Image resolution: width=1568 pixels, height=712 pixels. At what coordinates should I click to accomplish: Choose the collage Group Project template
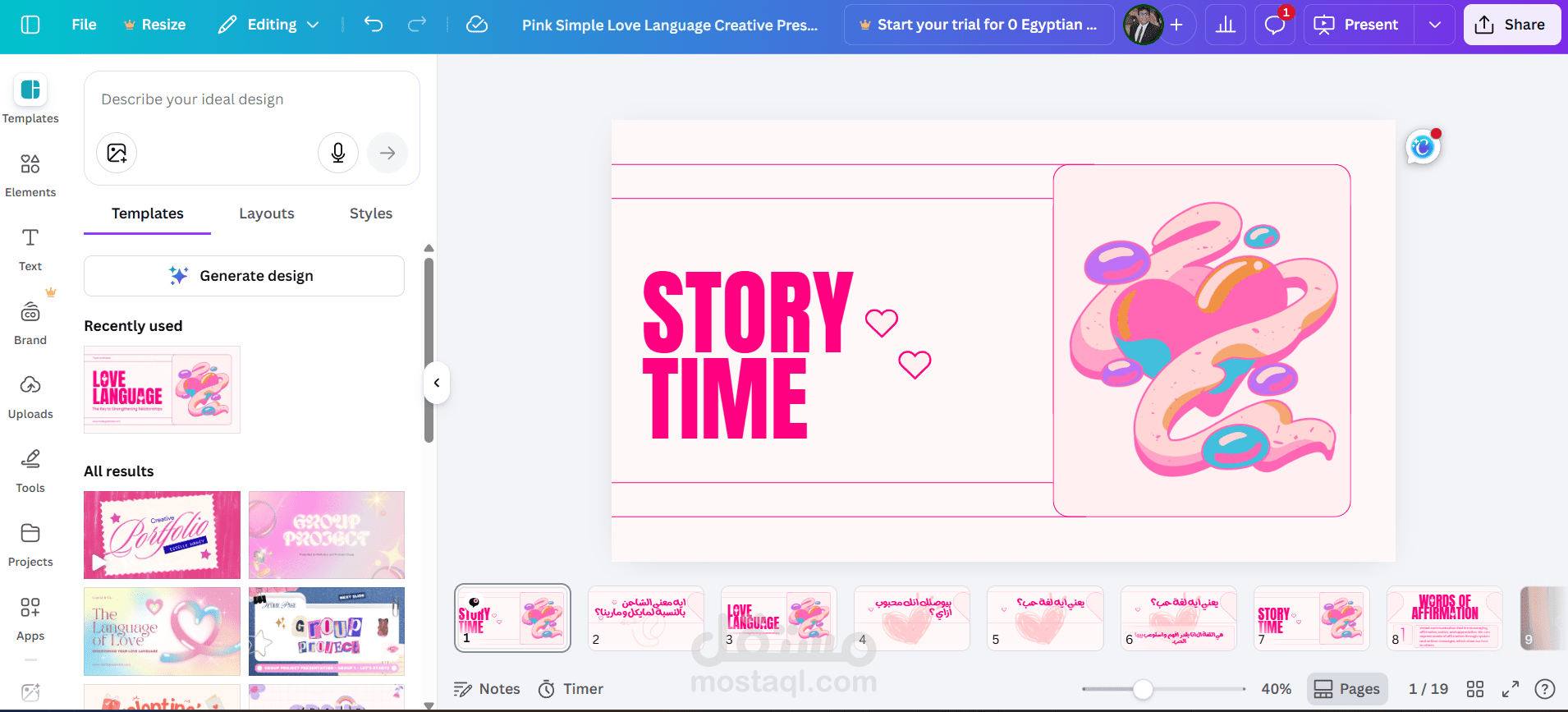point(327,632)
